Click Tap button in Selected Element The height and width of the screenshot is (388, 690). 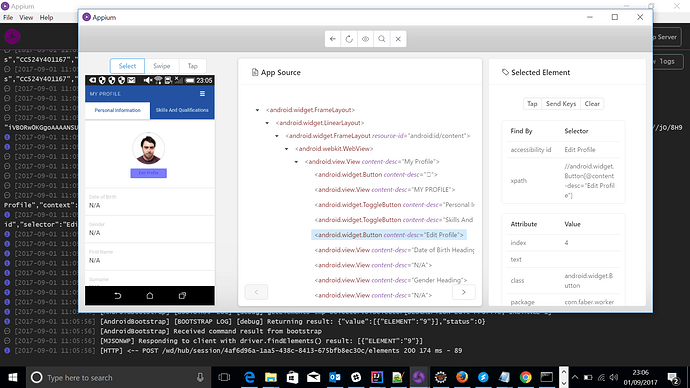point(532,104)
